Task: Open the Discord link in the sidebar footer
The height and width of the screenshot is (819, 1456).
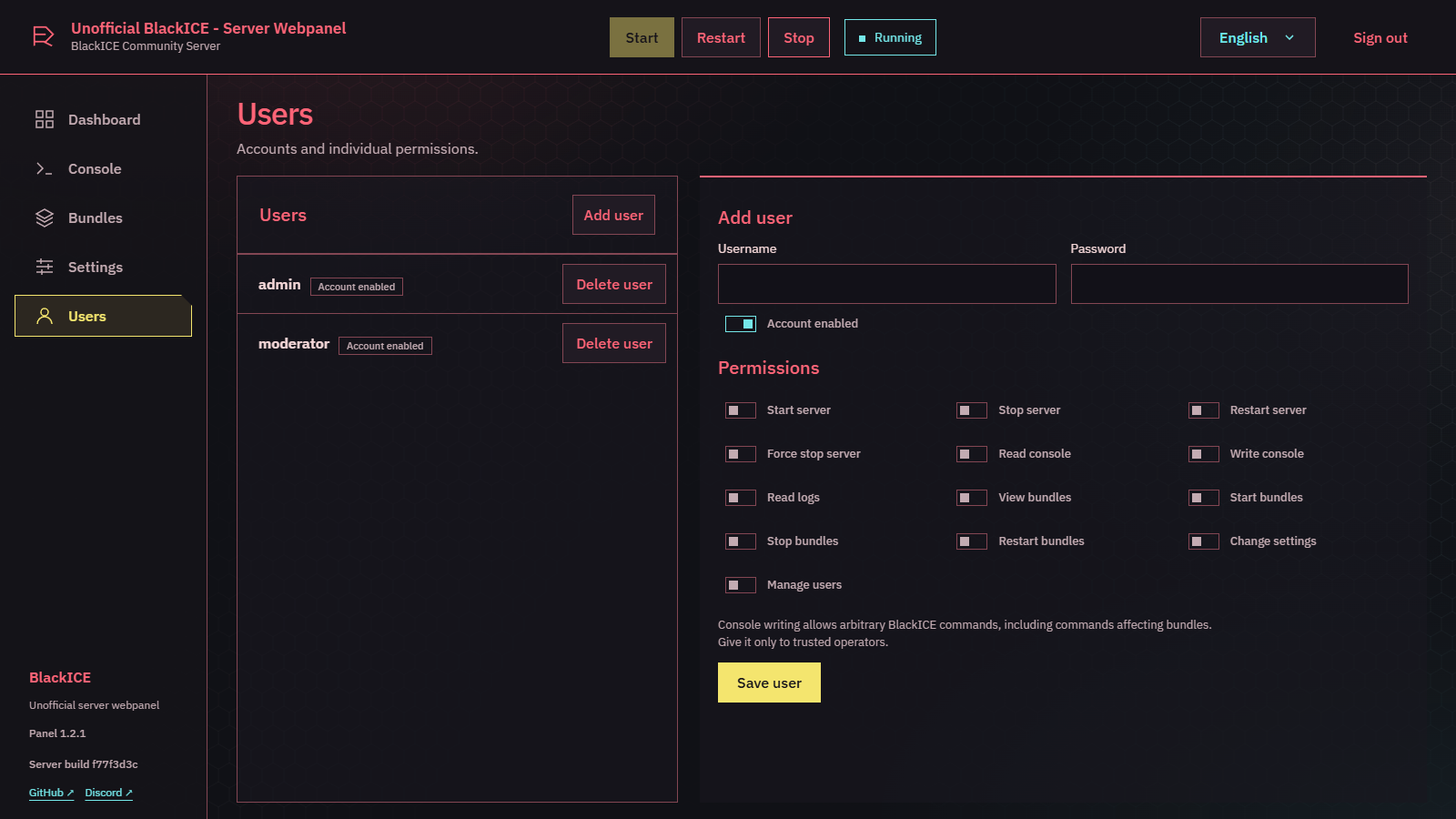Action: point(108,793)
